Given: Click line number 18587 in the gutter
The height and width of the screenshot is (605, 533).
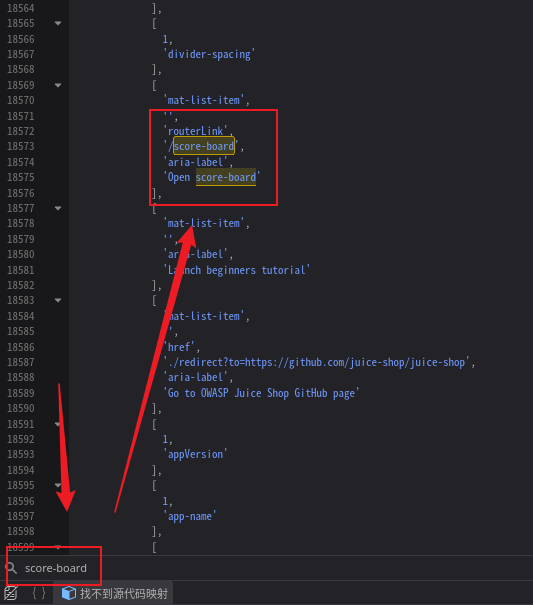Looking at the screenshot, I should [x=21, y=362].
